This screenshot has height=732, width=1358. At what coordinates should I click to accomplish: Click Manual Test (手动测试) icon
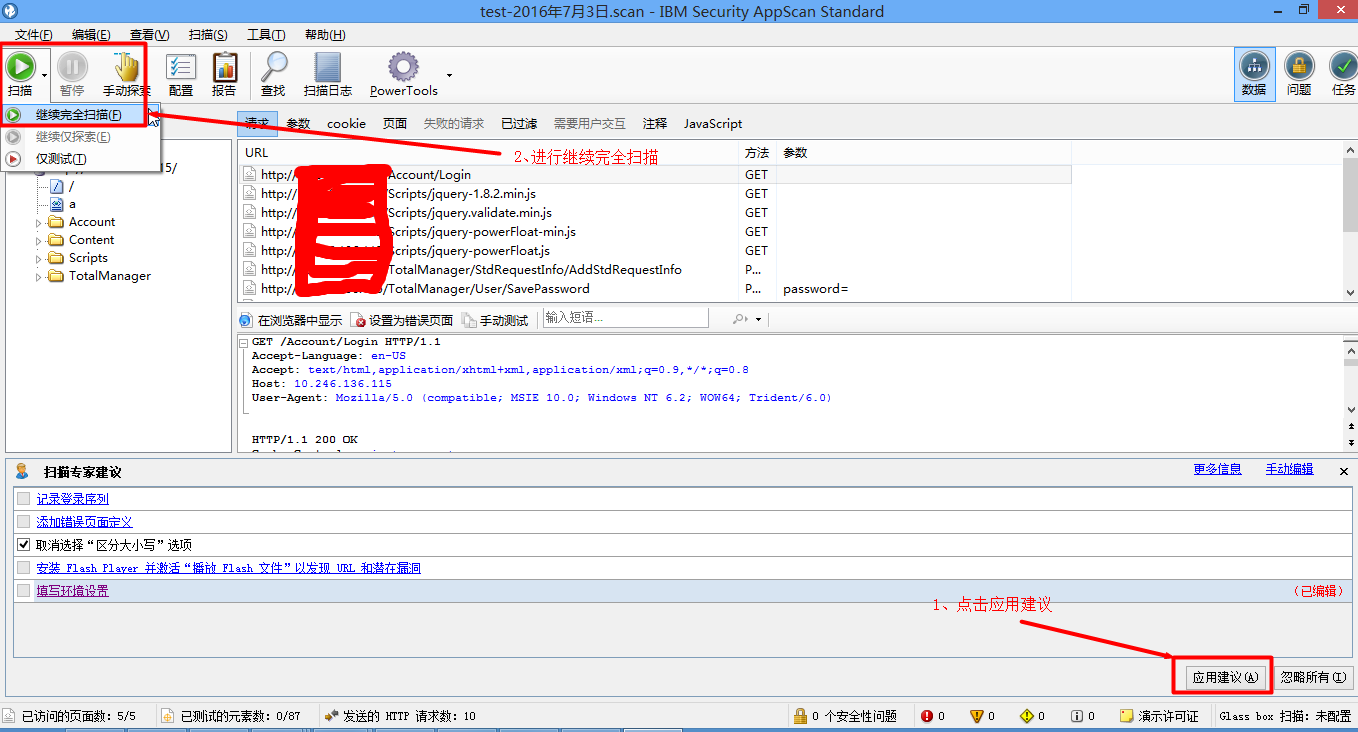coord(469,320)
